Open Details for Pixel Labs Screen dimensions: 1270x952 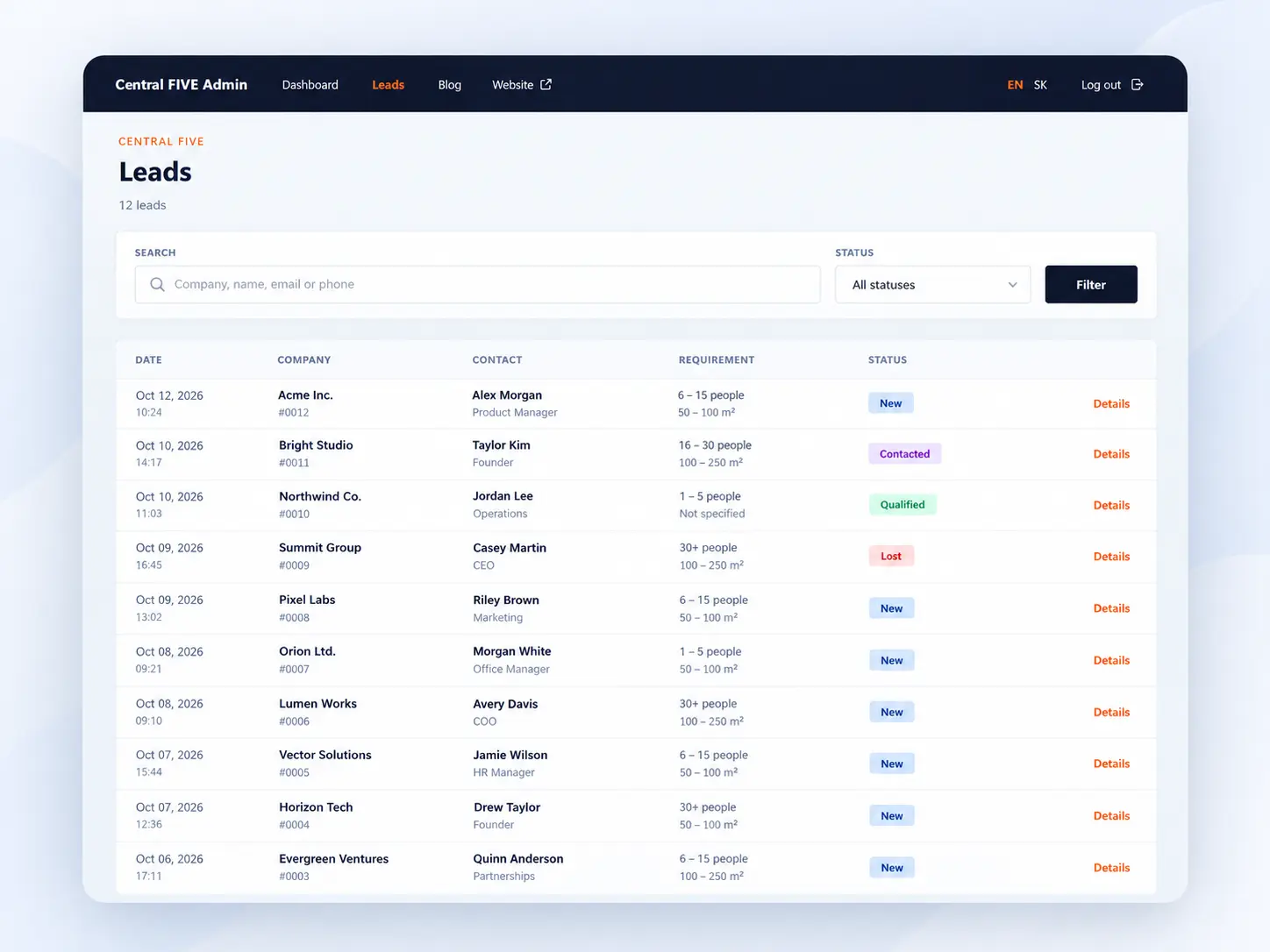pyautogui.click(x=1111, y=608)
